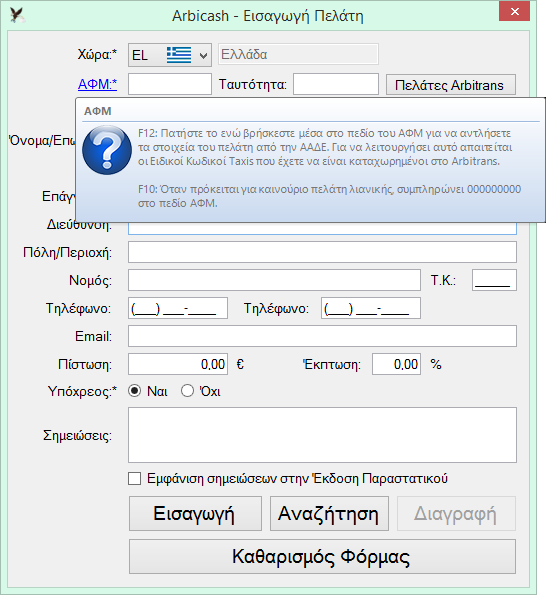Focus the first Τηλέφωνο field
Viewport: 546px width, 595px height.
pyautogui.click(x=178, y=308)
